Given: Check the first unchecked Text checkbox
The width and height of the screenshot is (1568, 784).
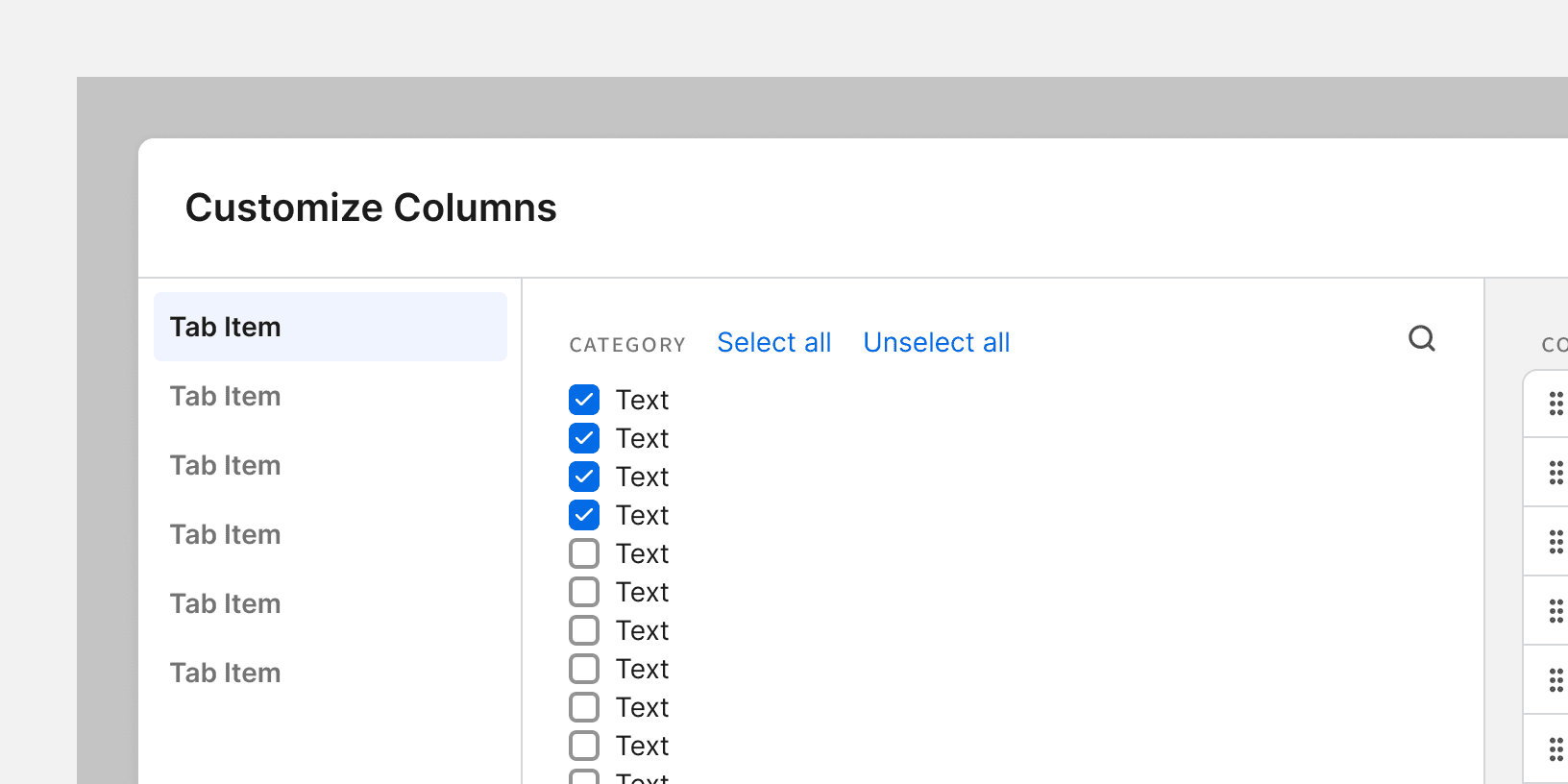Looking at the screenshot, I should coord(584,553).
